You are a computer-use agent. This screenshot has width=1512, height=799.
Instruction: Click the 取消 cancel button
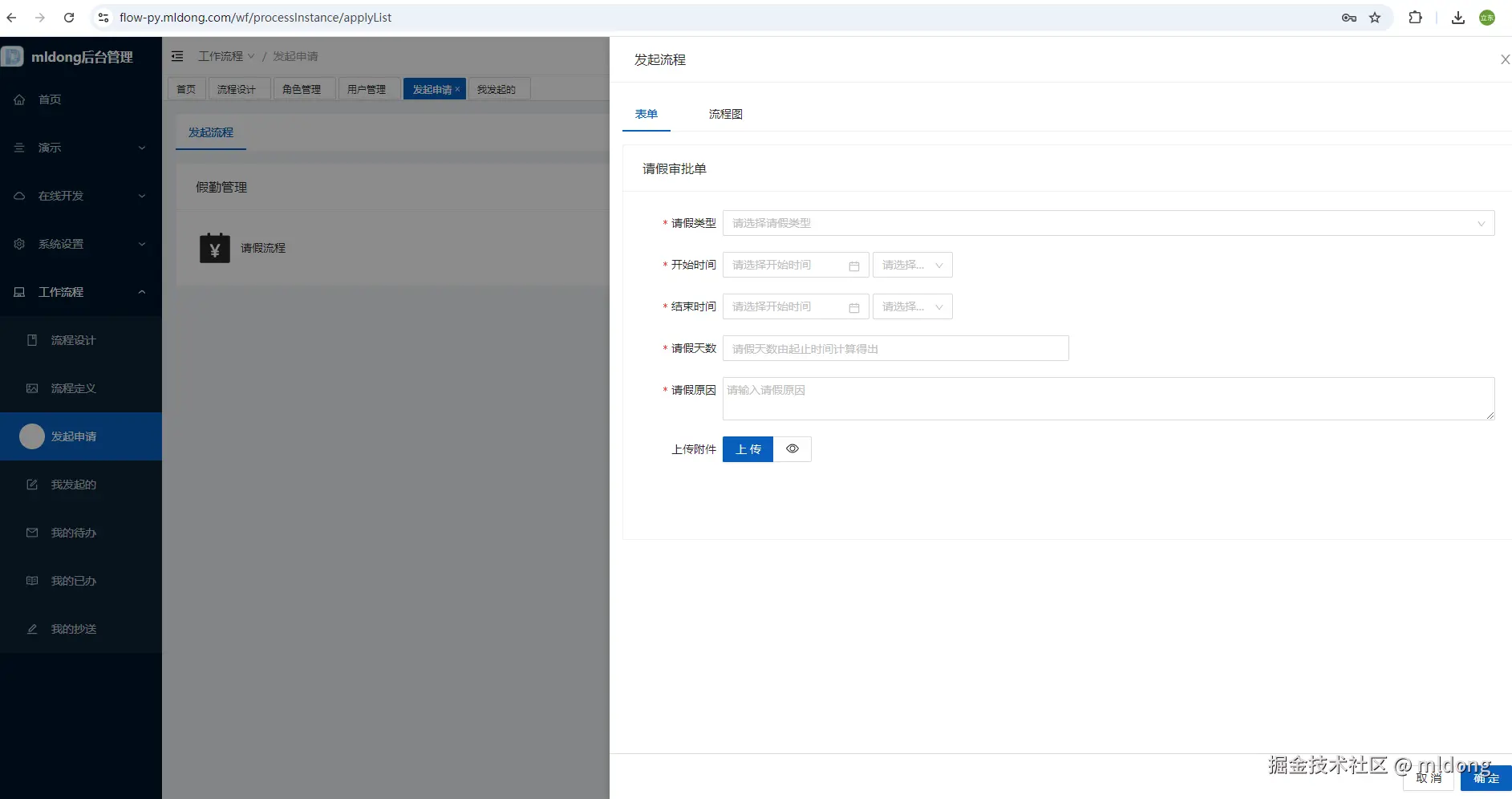coord(1429,778)
